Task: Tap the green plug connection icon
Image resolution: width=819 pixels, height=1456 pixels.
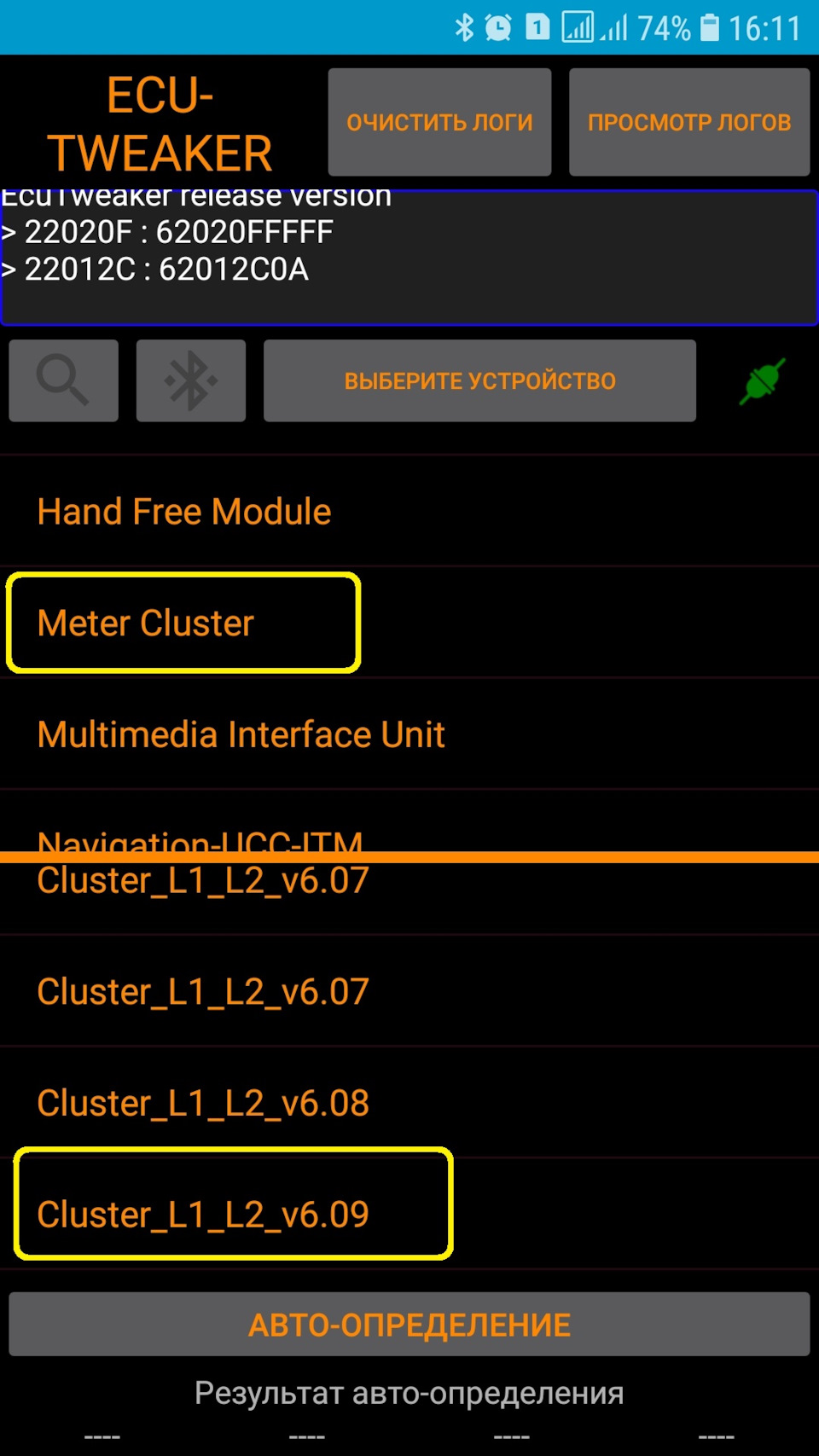Action: pyautogui.click(x=762, y=381)
